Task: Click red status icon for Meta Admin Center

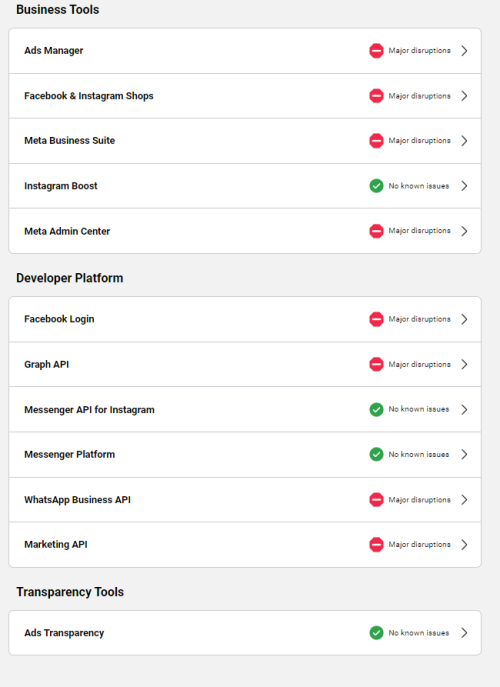Action: coord(376,231)
